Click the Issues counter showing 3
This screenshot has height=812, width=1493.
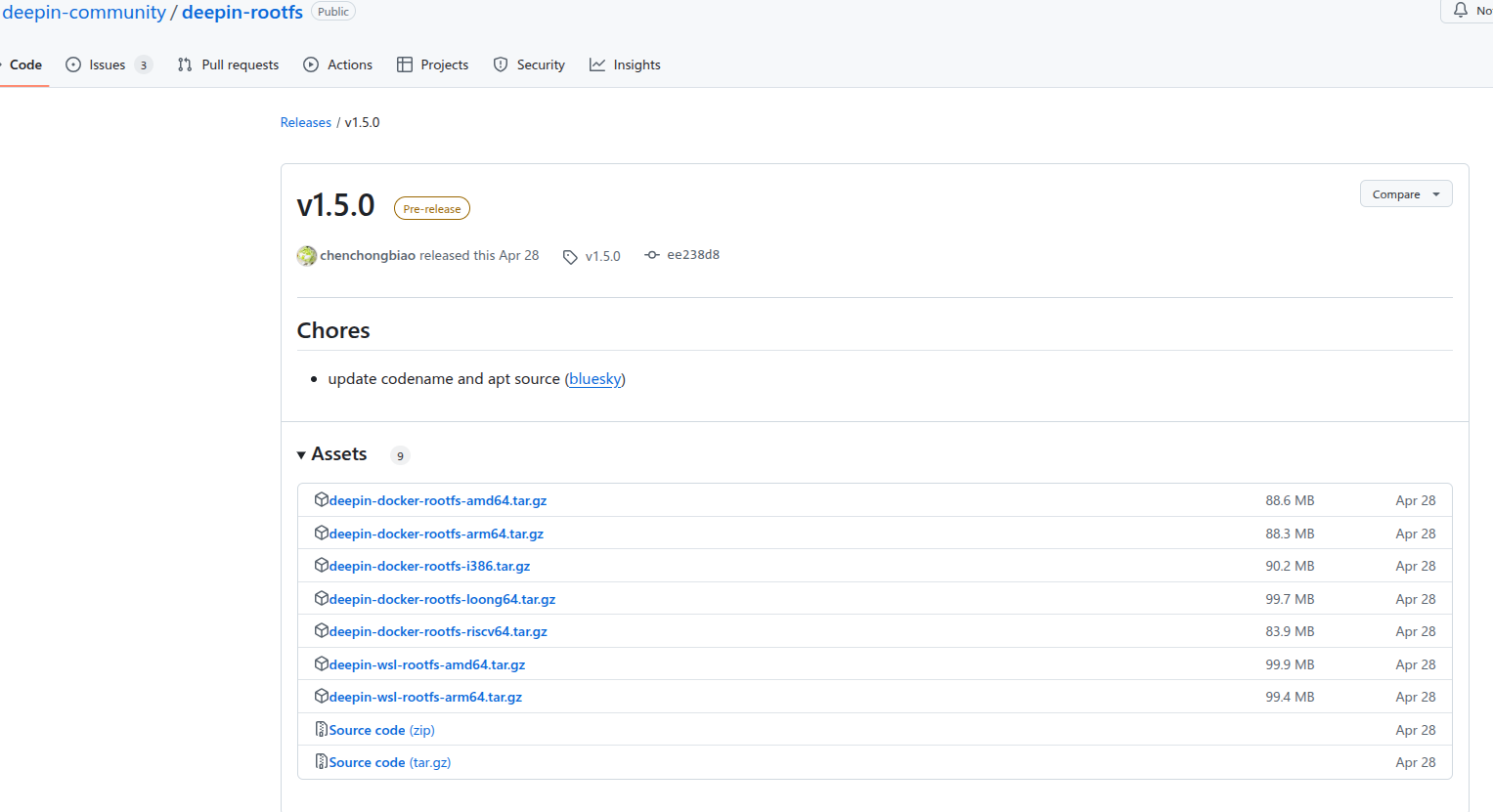pos(144,65)
